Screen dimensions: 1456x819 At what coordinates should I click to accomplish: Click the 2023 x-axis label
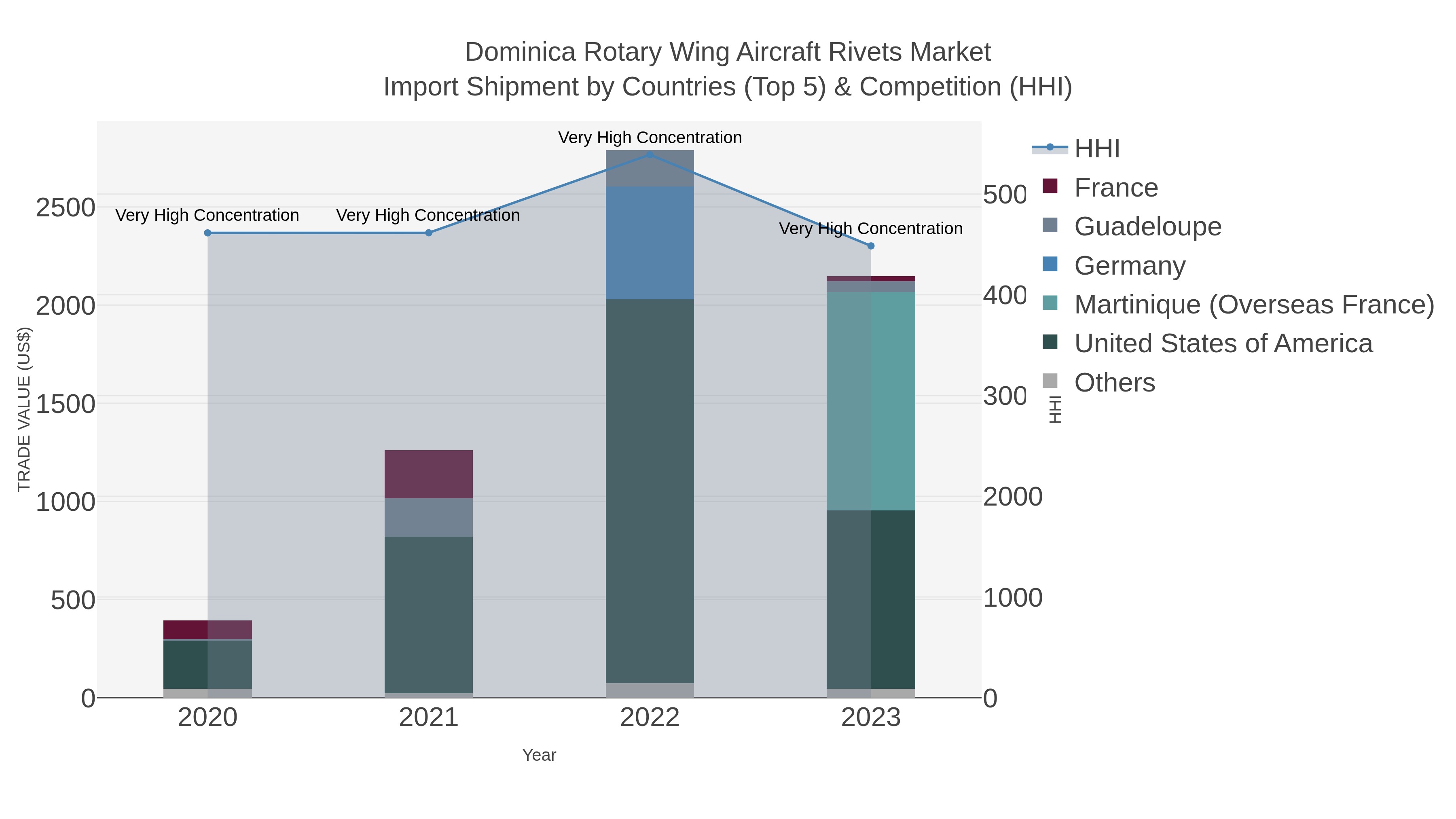[x=871, y=718]
